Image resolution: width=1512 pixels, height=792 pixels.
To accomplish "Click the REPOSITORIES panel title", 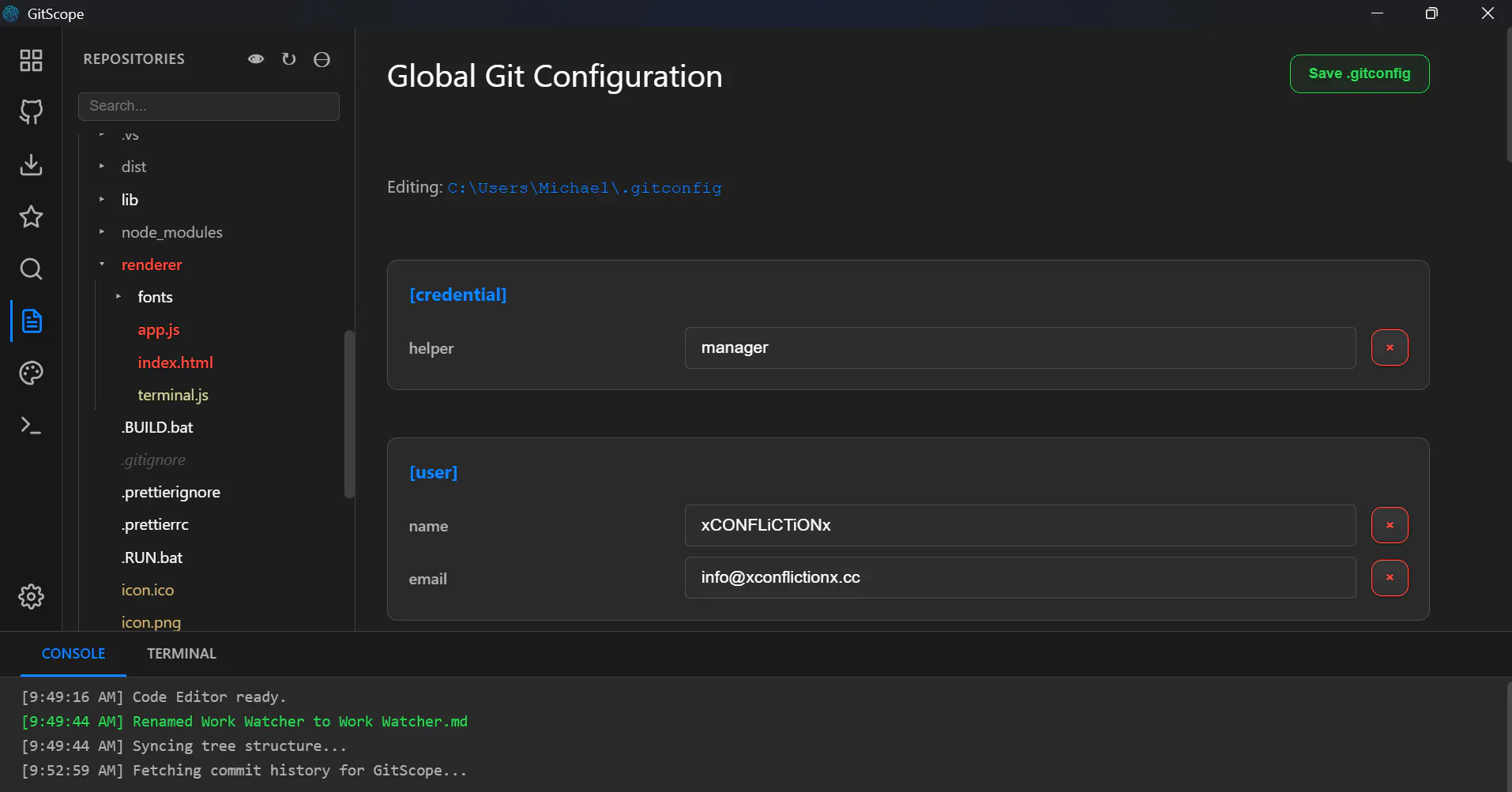I will click(134, 59).
